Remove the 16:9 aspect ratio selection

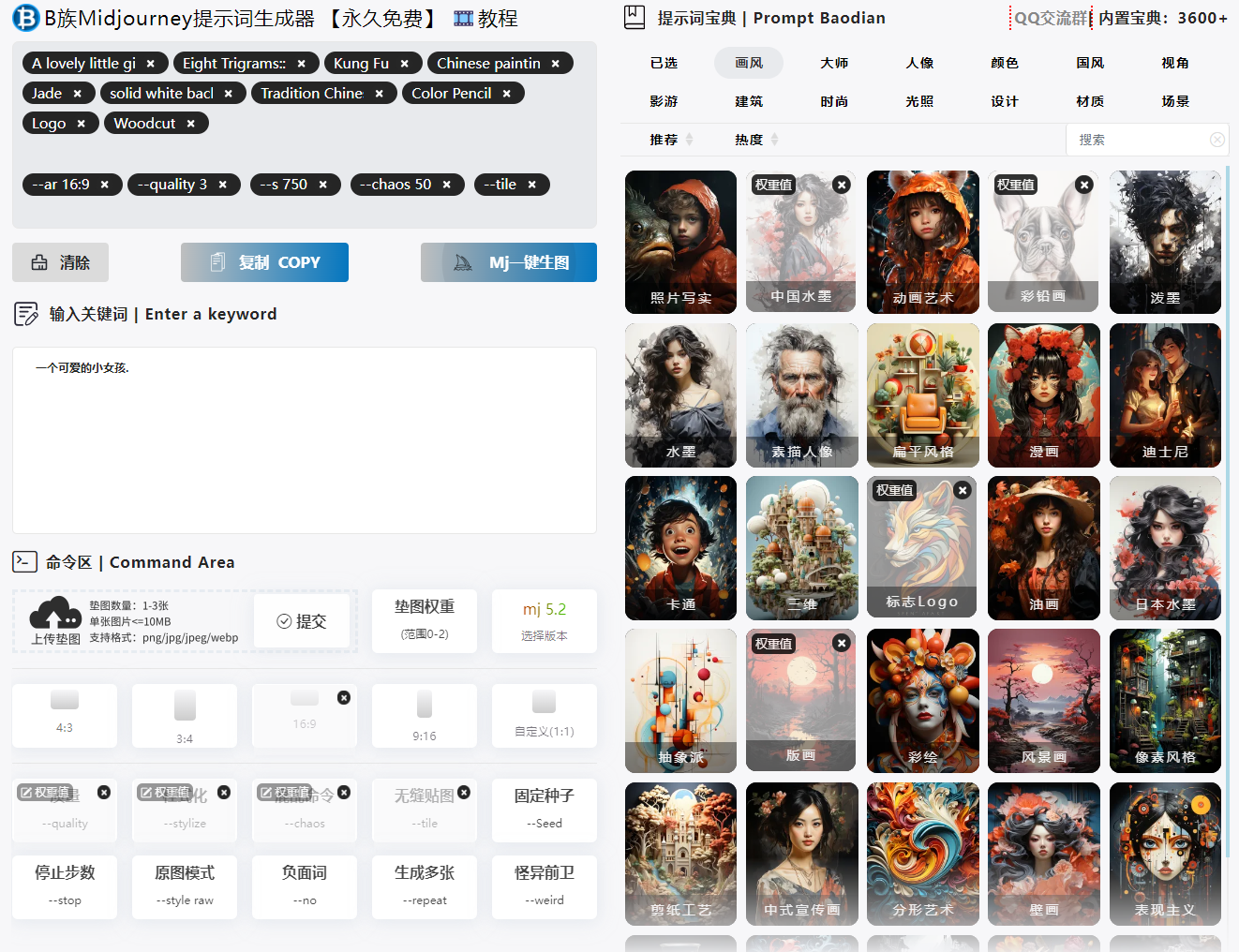[x=344, y=698]
